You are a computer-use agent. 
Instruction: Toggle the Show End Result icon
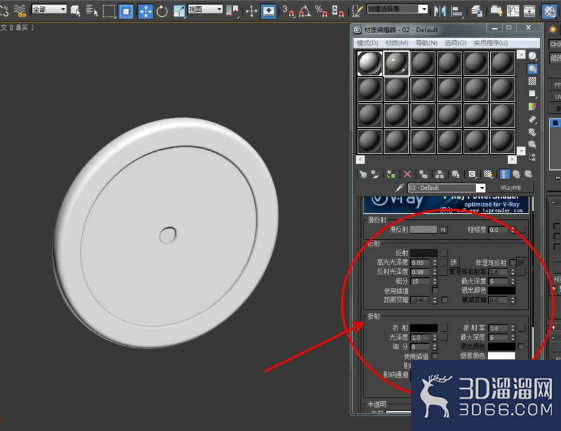(504, 174)
